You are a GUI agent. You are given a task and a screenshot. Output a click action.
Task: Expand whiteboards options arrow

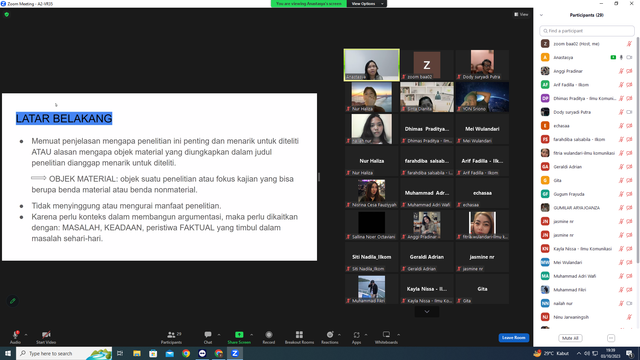(x=398, y=335)
